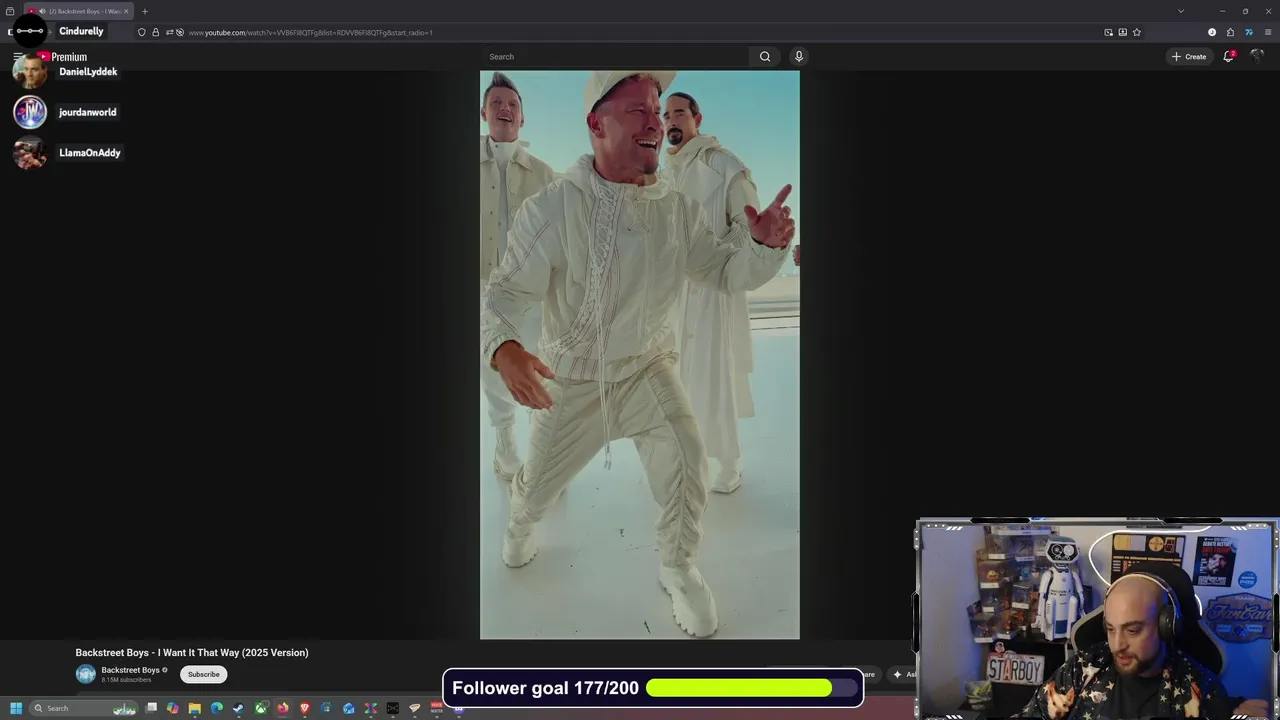Open Copilot from the taskbar
This screenshot has height=720, width=1280.
tap(173, 708)
